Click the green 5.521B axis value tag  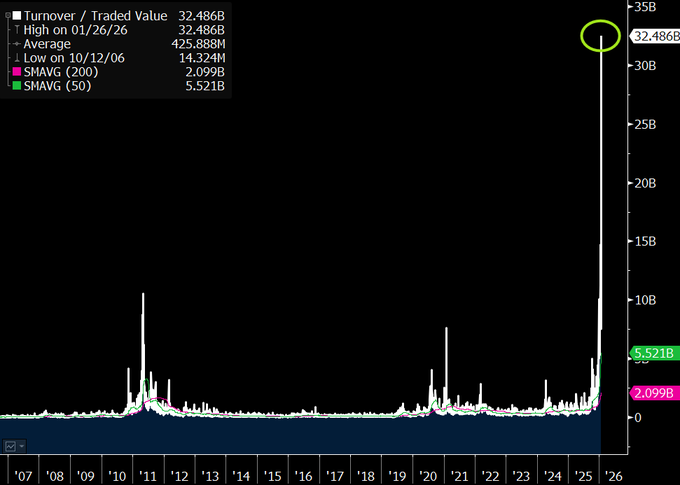[654, 353]
